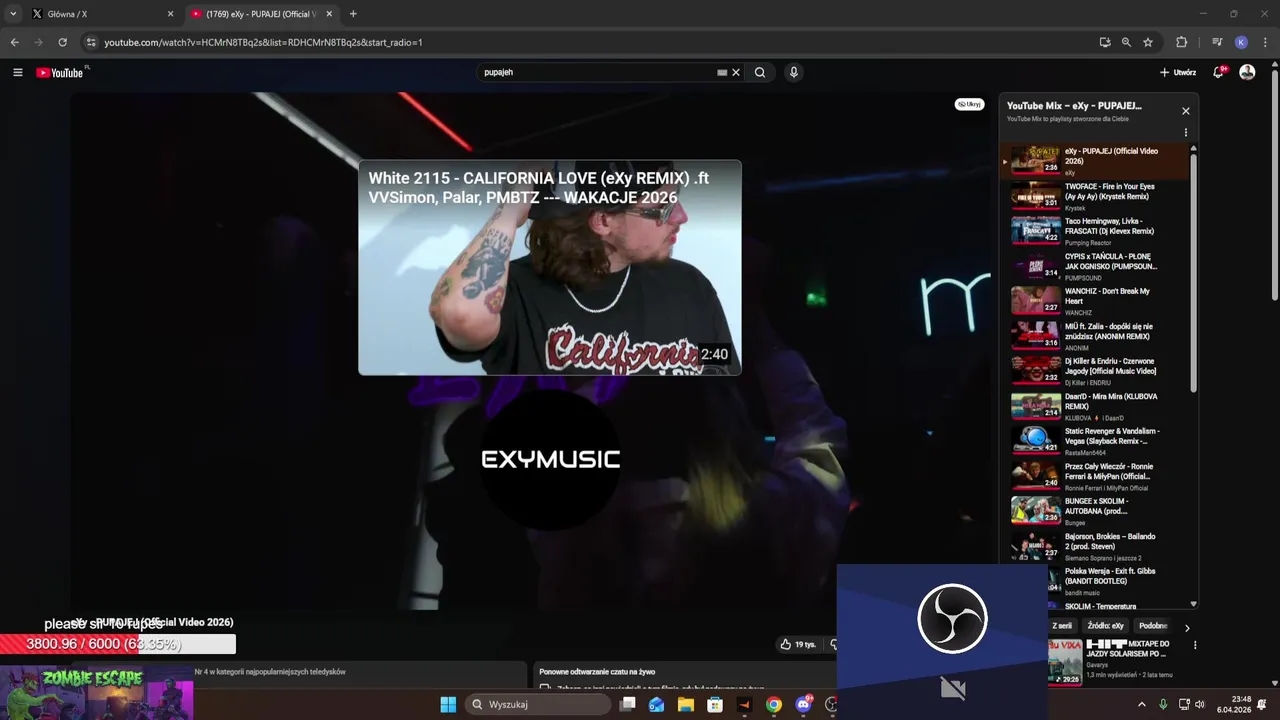
Task: Open the ZOMBIE ESCAPE game banner
Action: point(97,693)
